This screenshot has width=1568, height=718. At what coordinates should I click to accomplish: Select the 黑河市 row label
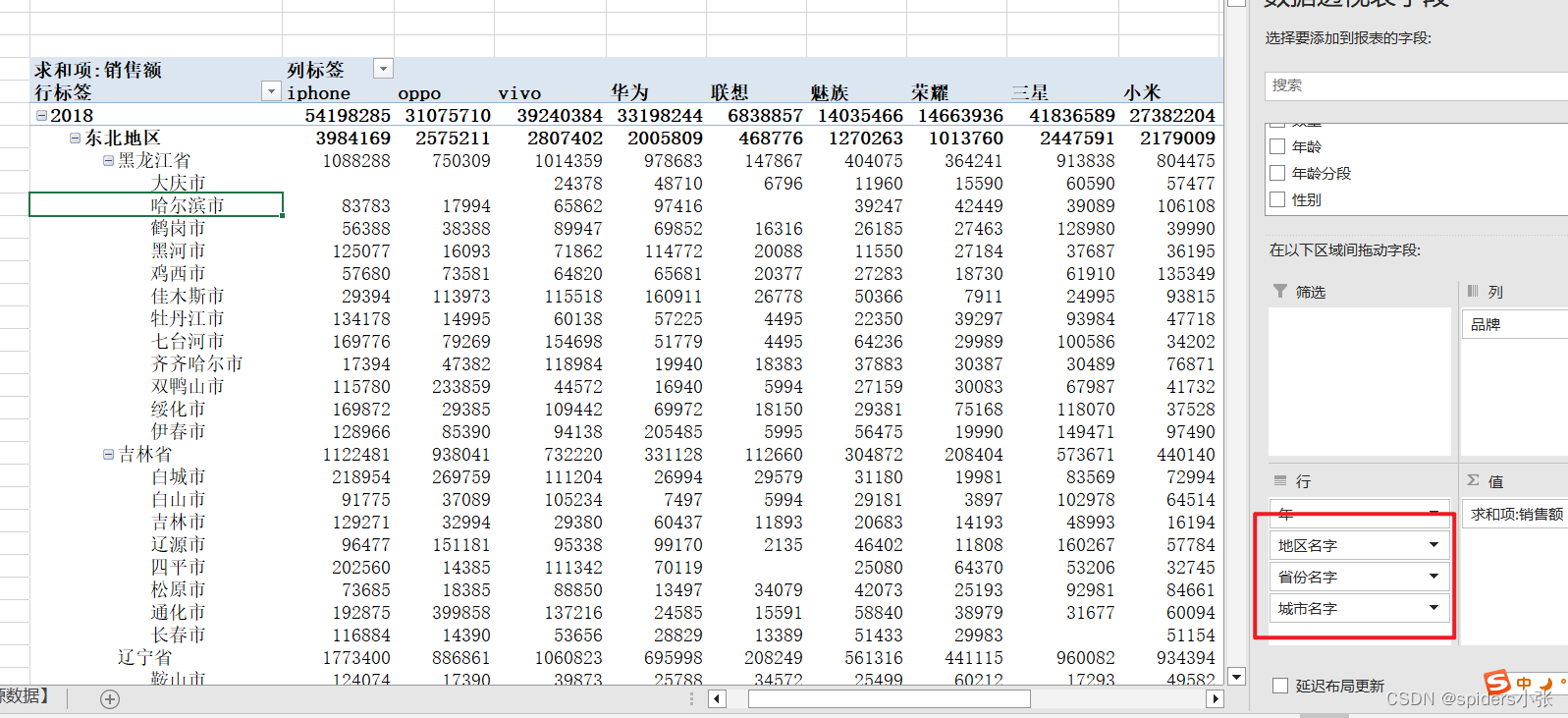pyautogui.click(x=179, y=250)
